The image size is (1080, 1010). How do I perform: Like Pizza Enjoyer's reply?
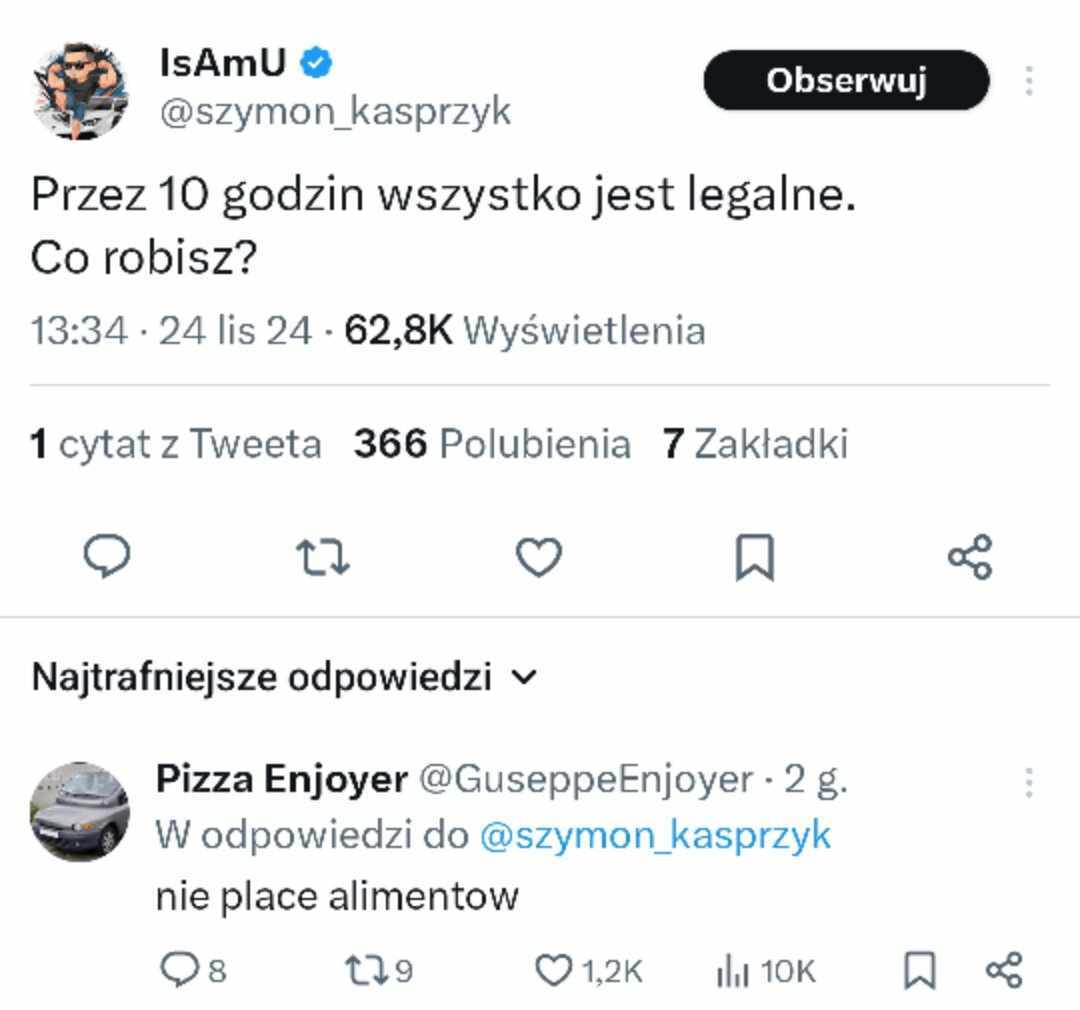[551, 968]
